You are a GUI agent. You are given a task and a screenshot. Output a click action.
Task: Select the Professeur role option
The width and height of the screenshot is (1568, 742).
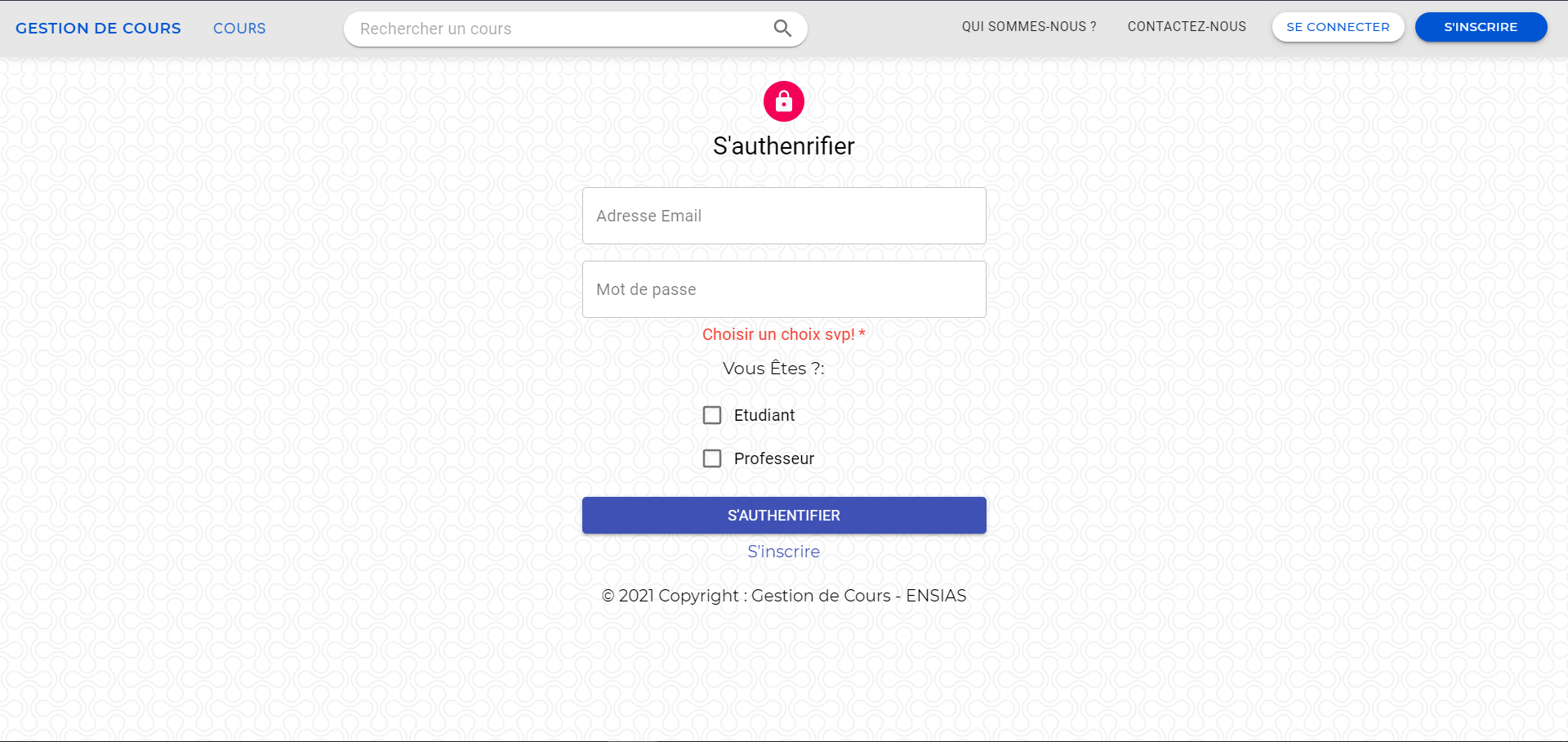(x=711, y=458)
